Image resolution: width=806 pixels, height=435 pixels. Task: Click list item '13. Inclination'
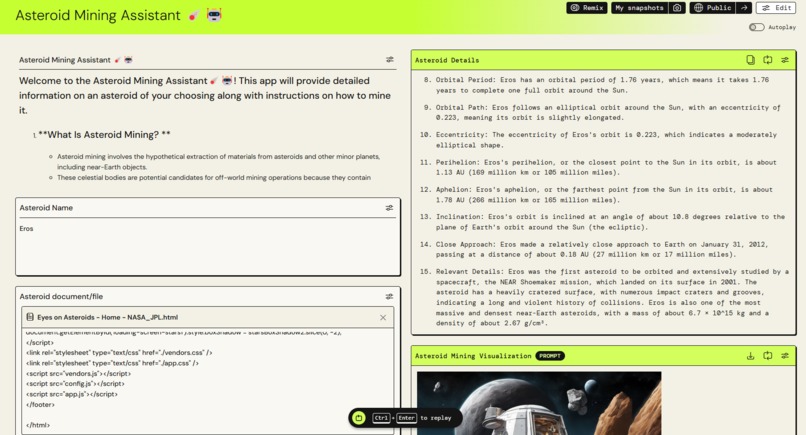[x=602, y=222]
